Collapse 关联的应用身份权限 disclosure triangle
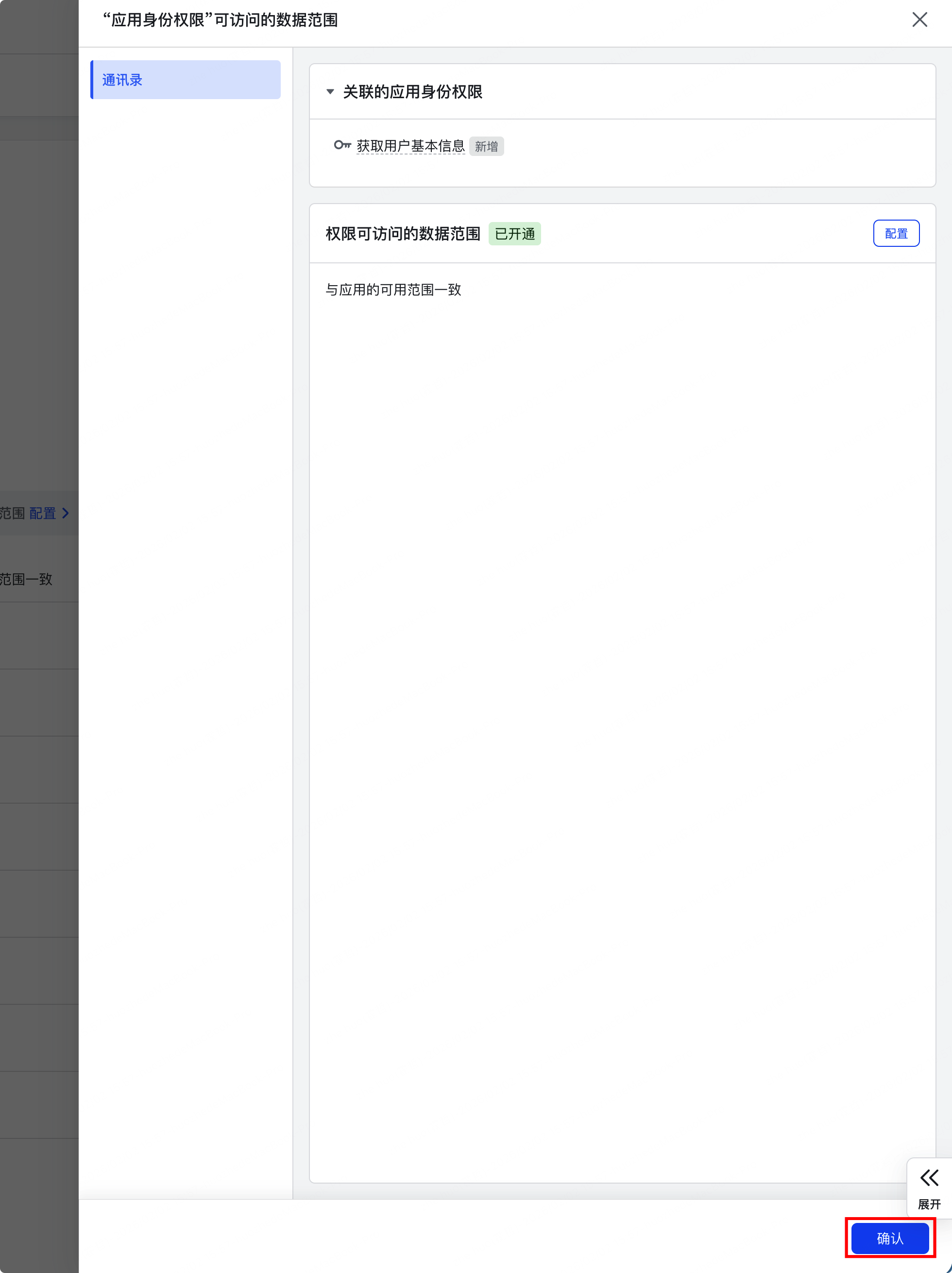 [330, 91]
